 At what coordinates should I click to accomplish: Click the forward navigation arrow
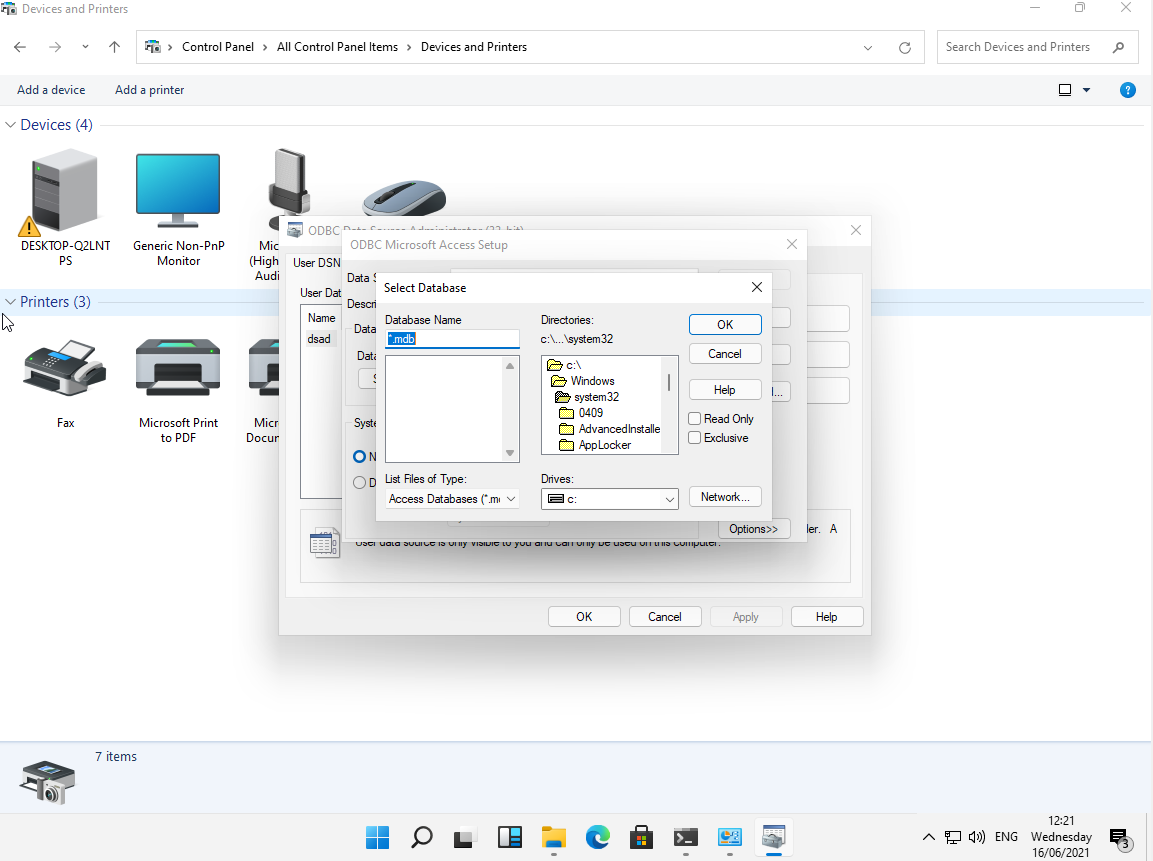coord(55,47)
